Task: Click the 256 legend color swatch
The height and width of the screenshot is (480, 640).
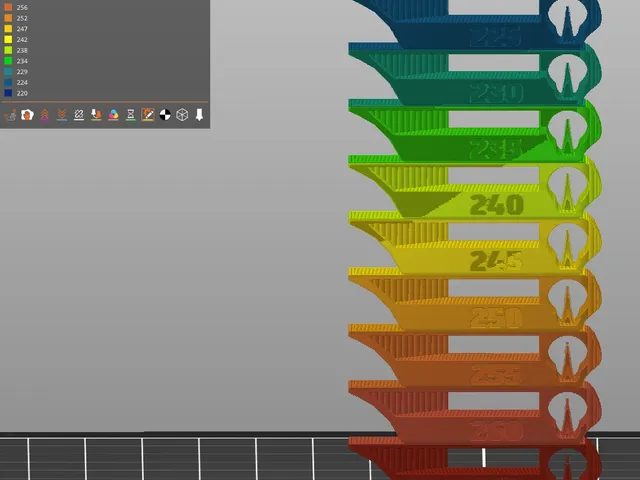Action: [x=8, y=7]
